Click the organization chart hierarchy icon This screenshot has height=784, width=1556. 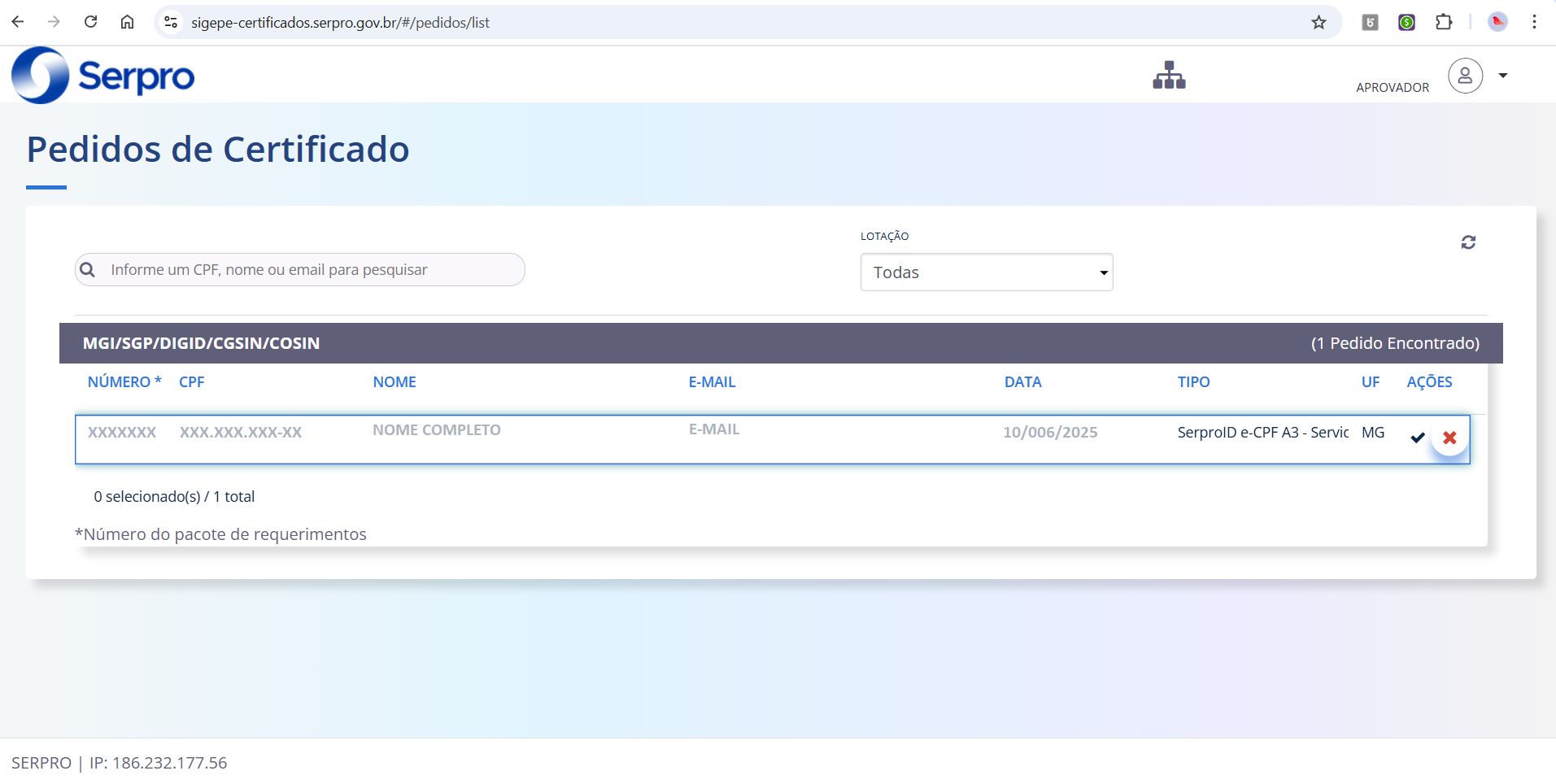[1169, 76]
